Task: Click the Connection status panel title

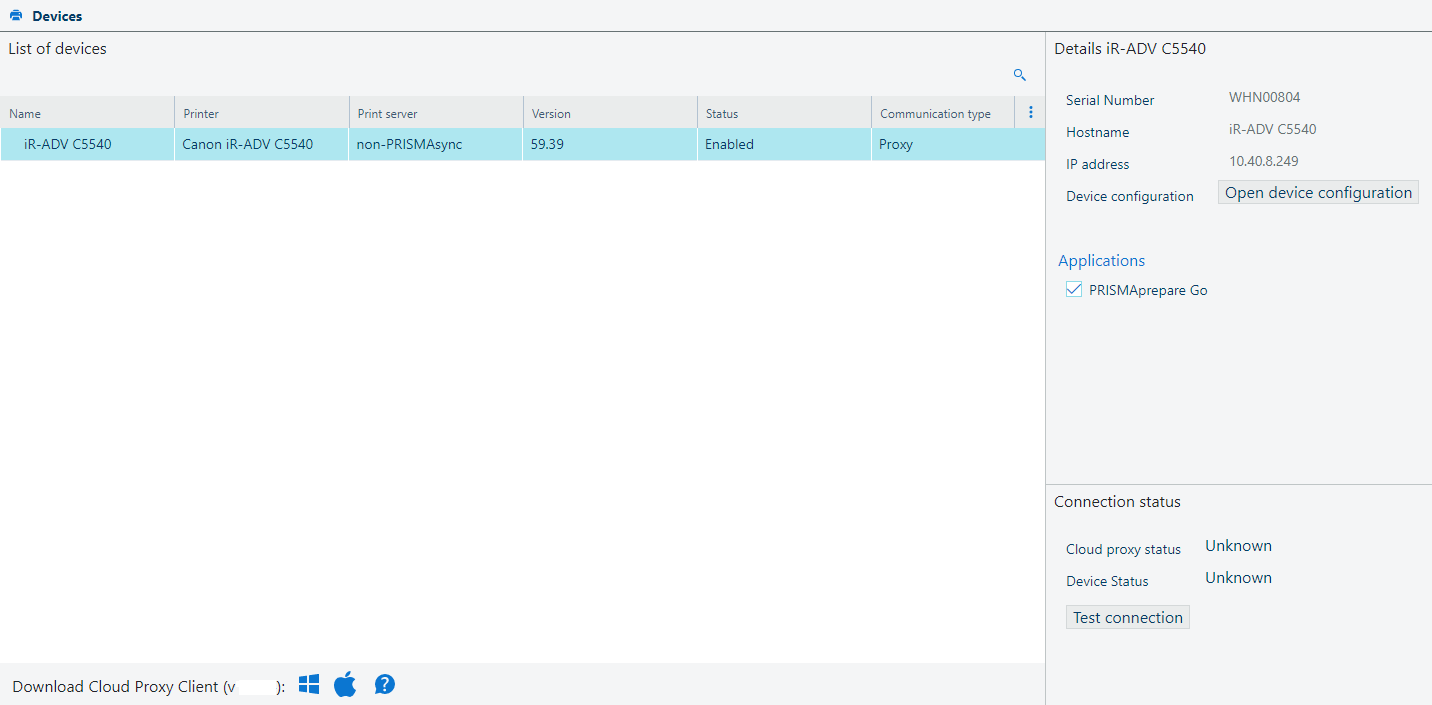Action: pyautogui.click(x=1117, y=502)
